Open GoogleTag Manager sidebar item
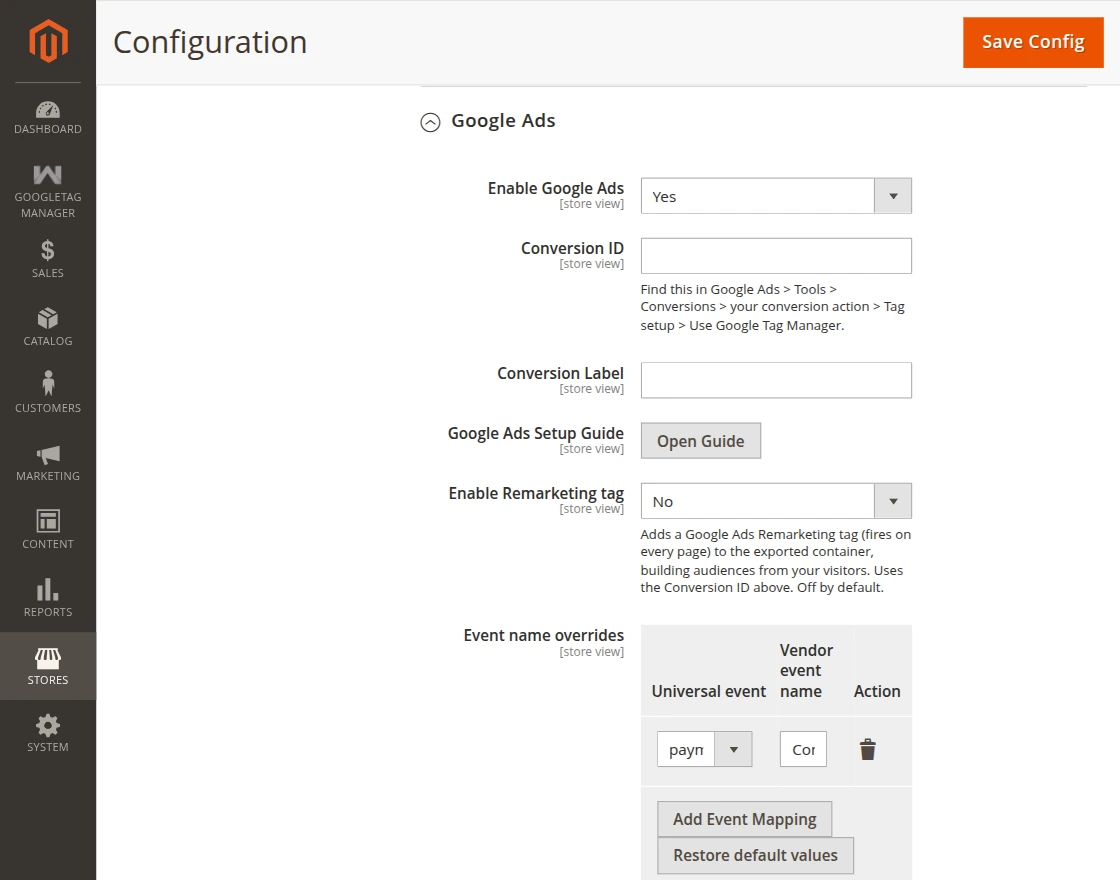Screen dimensions: 1120x880 click(48, 191)
